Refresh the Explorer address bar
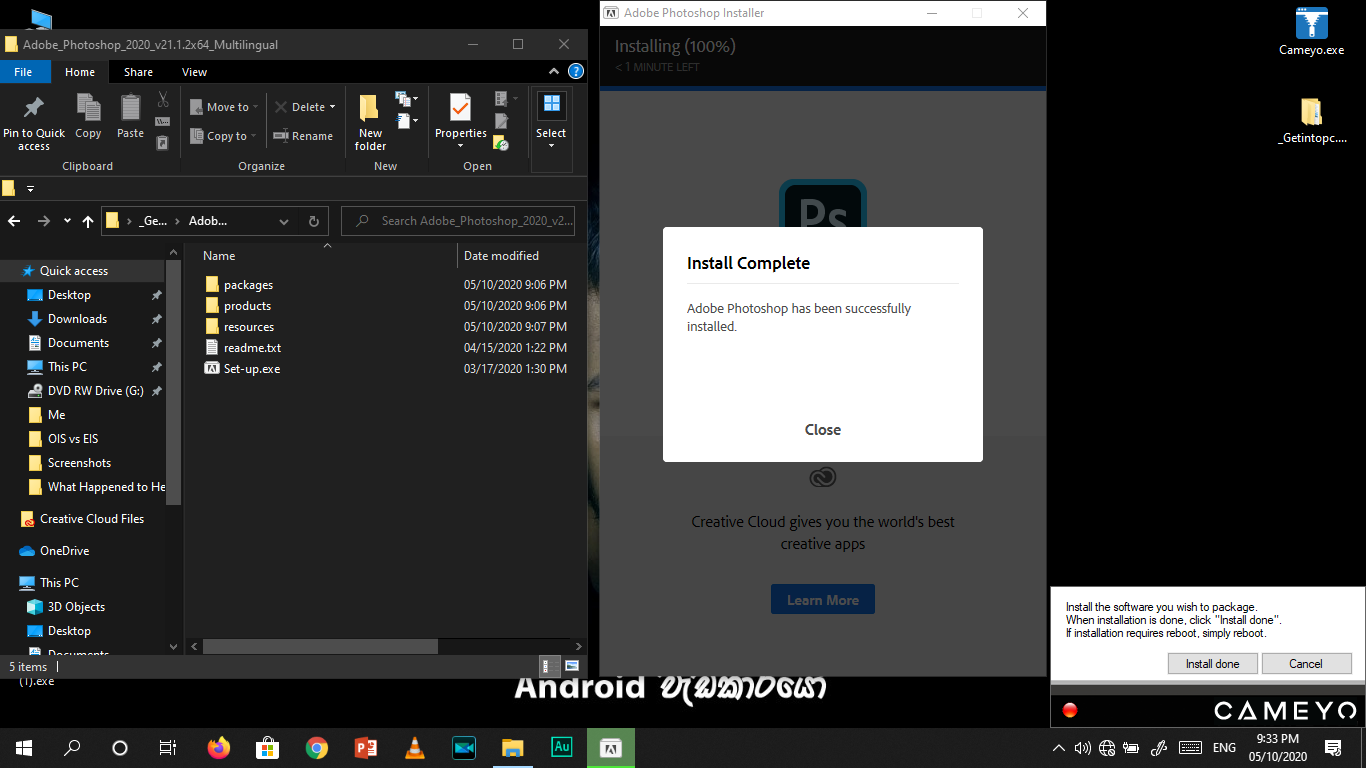Screen dimensions: 1366x768 point(314,221)
